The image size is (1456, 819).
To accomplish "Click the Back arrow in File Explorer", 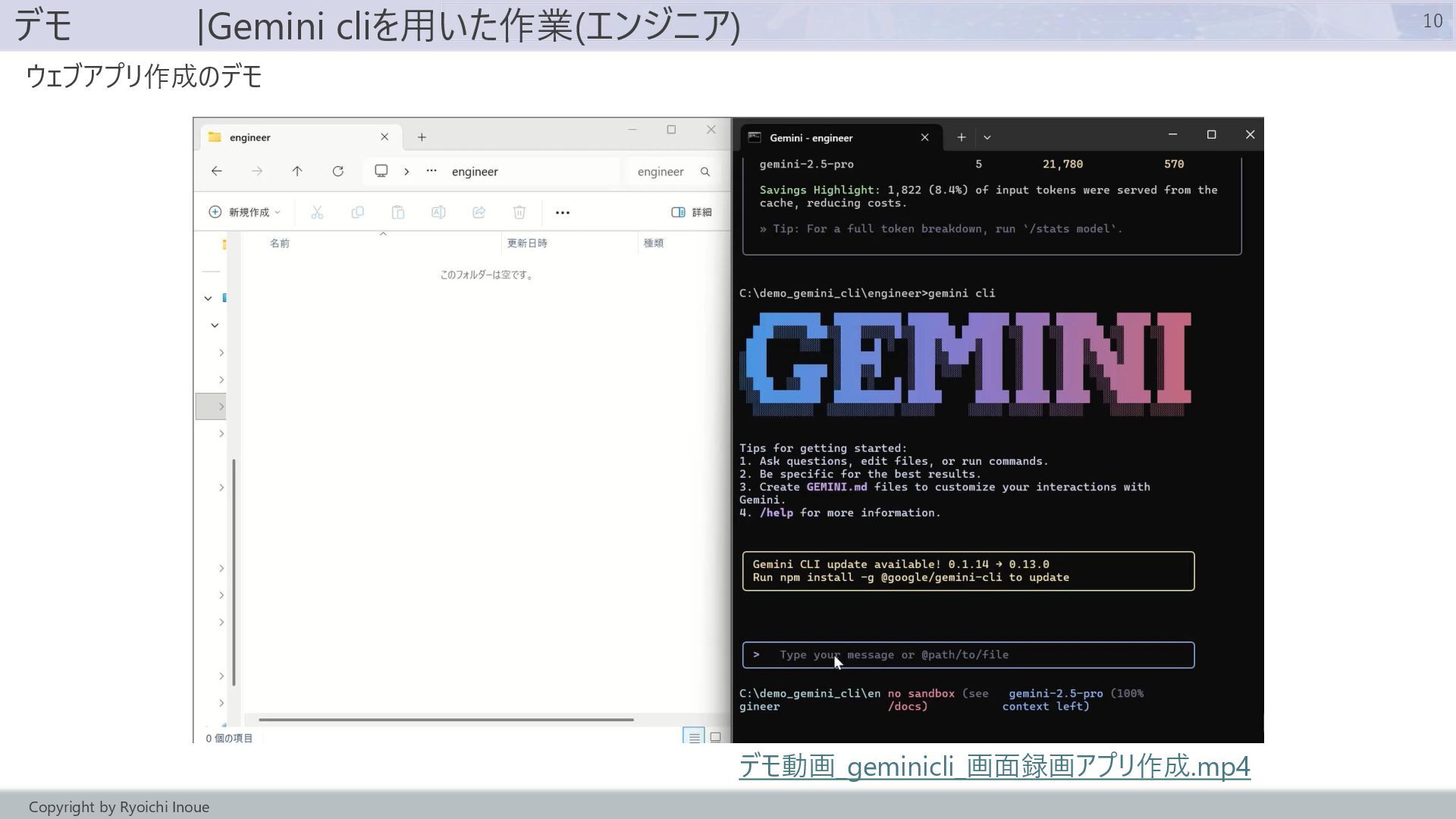I will pyautogui.click(x=217, y=171).
